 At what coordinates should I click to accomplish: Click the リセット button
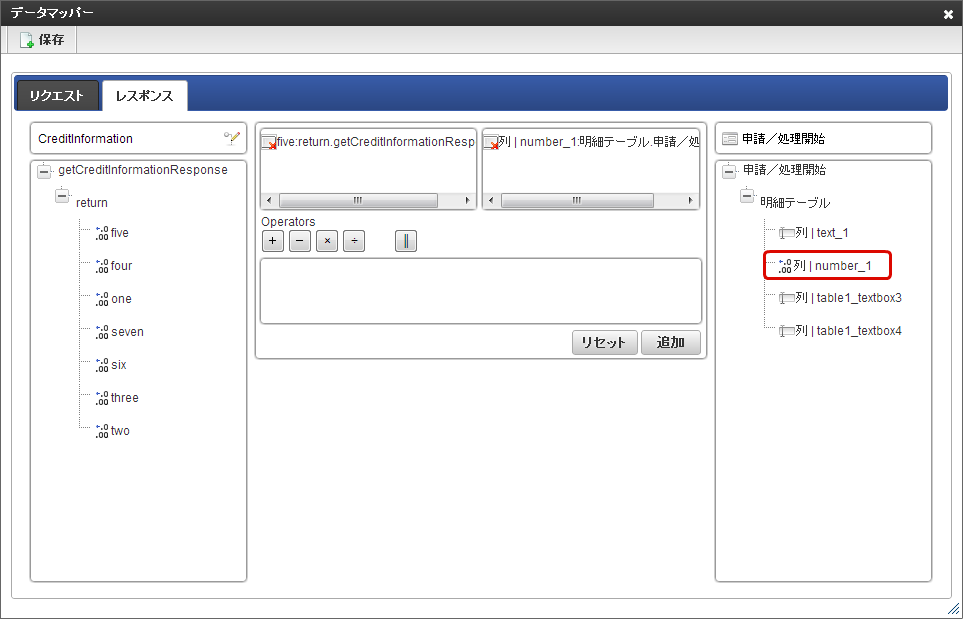[604, 343]
